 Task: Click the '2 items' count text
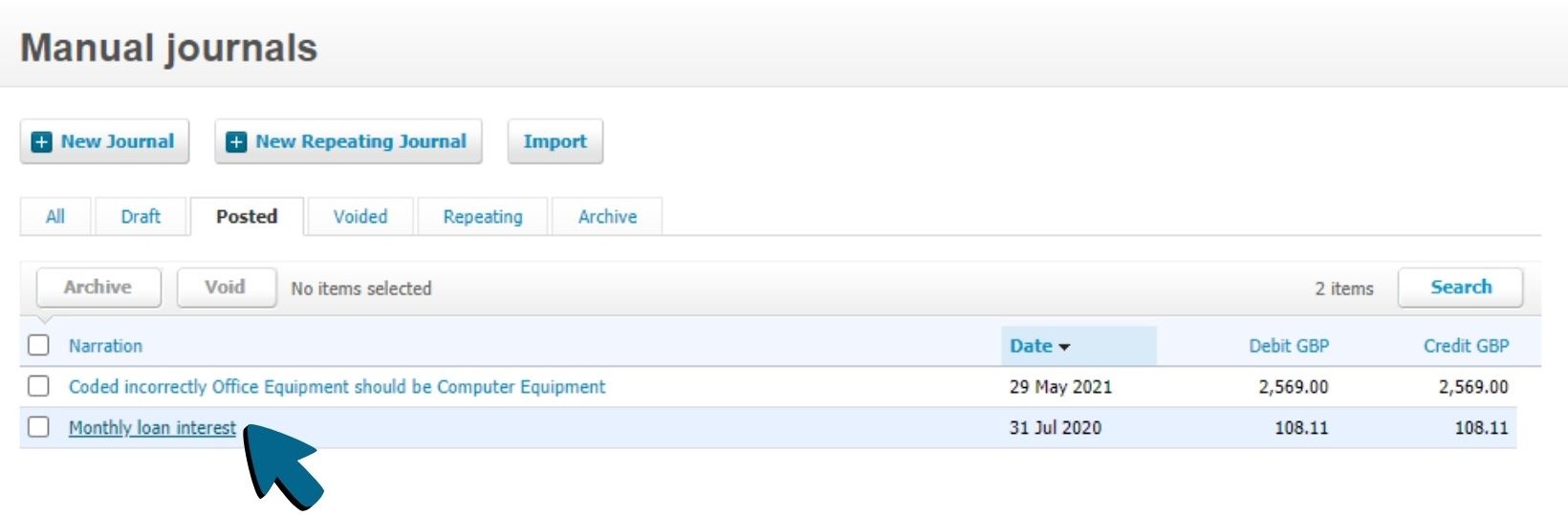tap(1344, 289)
